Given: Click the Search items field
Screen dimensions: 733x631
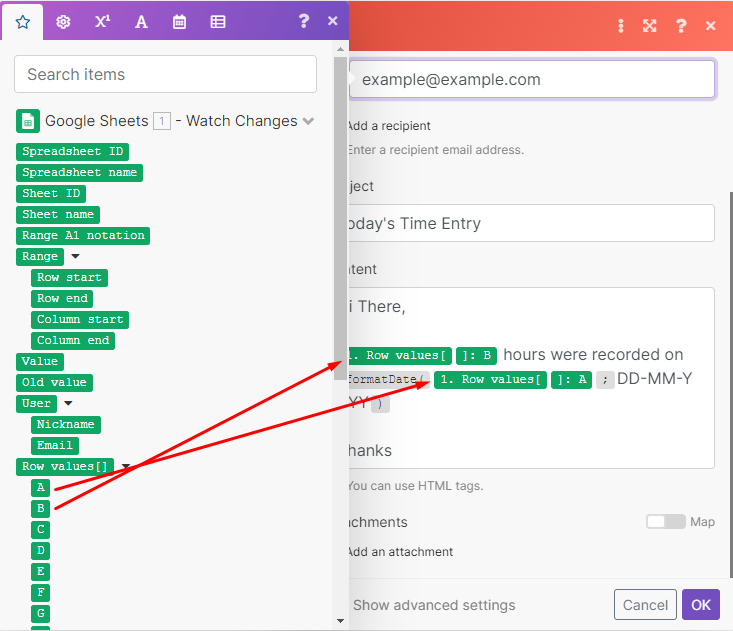Looking at the screenshot, I should [165, 74].
